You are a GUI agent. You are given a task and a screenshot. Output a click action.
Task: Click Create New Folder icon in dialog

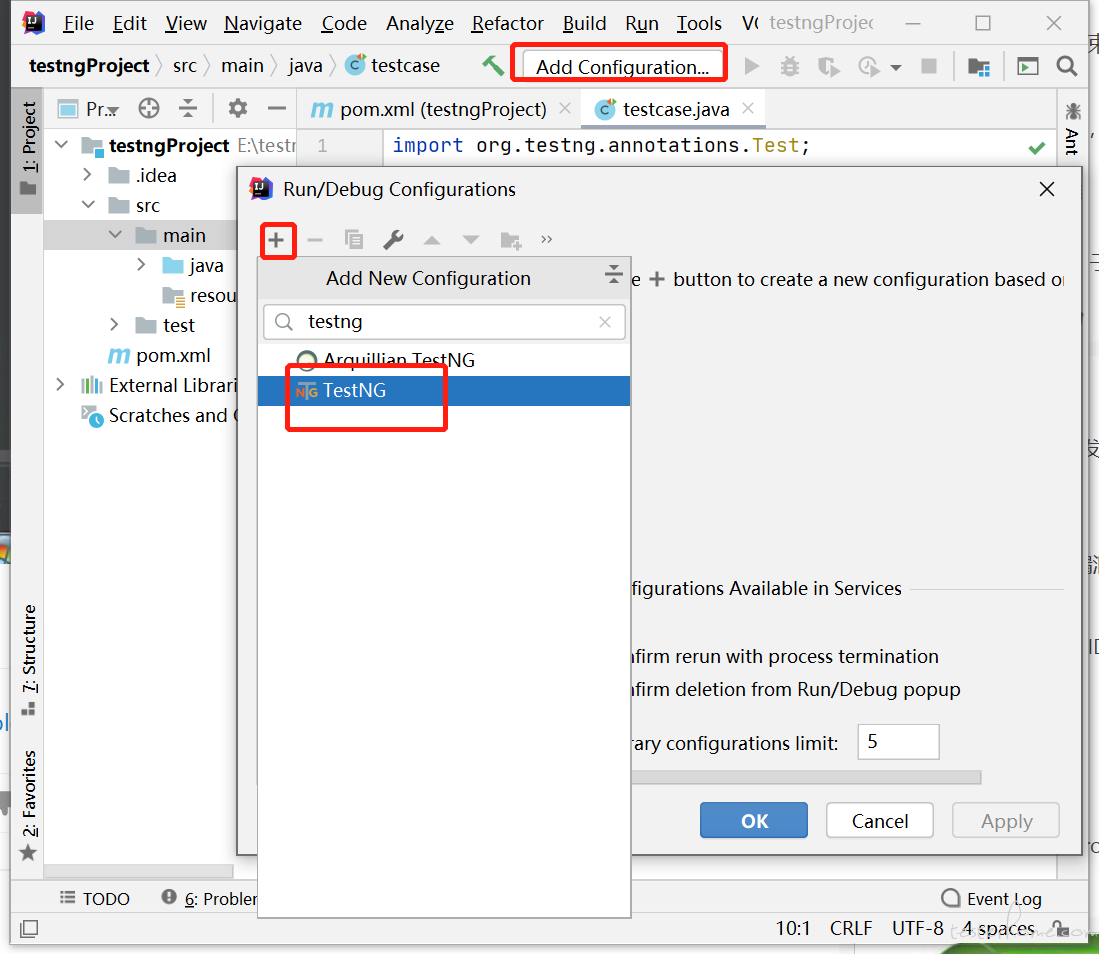pos(510,240)
